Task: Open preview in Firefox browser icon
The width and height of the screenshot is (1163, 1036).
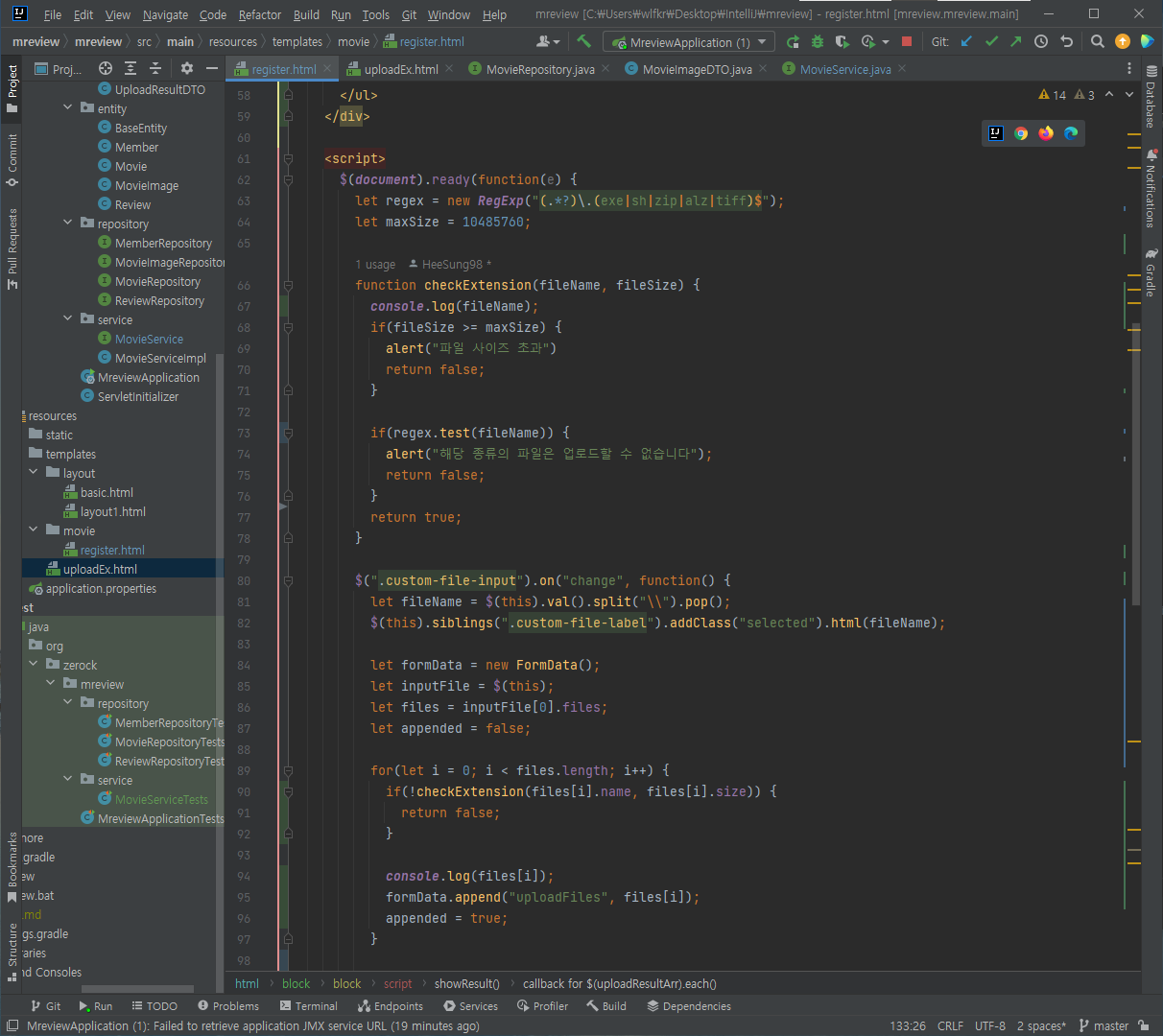Action: tap(1046, 133)
